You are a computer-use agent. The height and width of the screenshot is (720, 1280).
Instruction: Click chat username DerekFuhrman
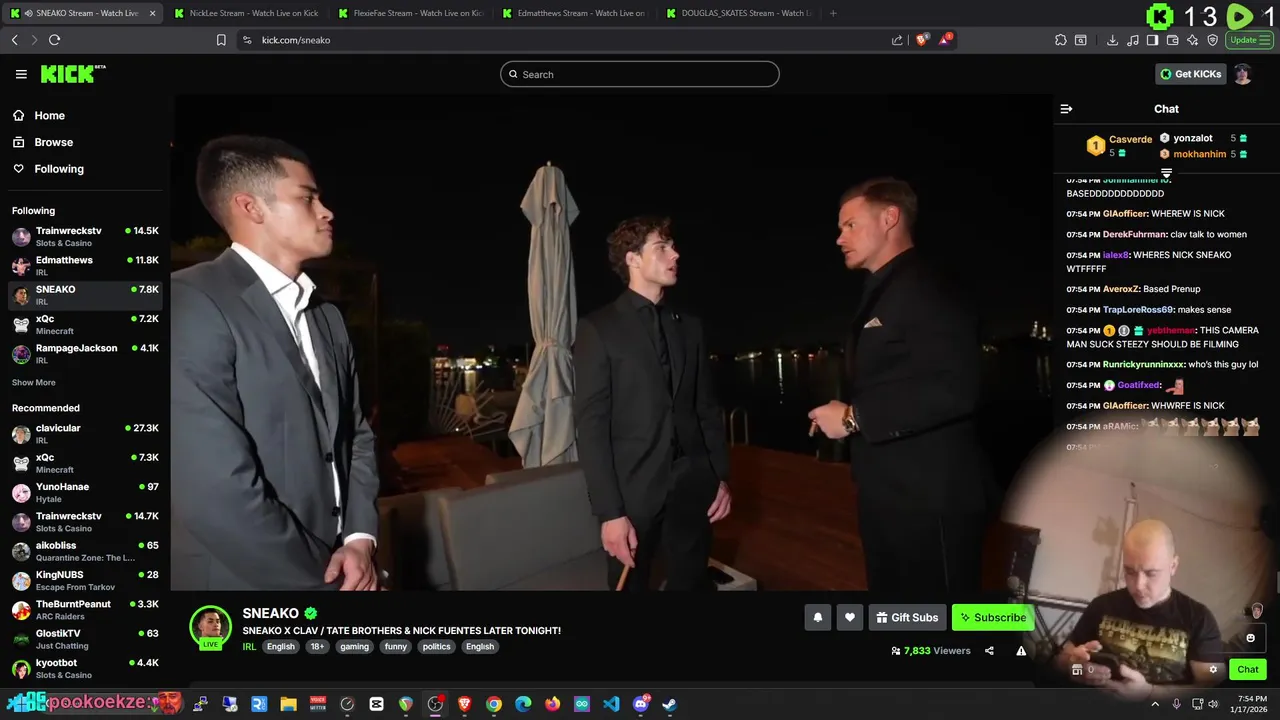tap(1135, 235)
